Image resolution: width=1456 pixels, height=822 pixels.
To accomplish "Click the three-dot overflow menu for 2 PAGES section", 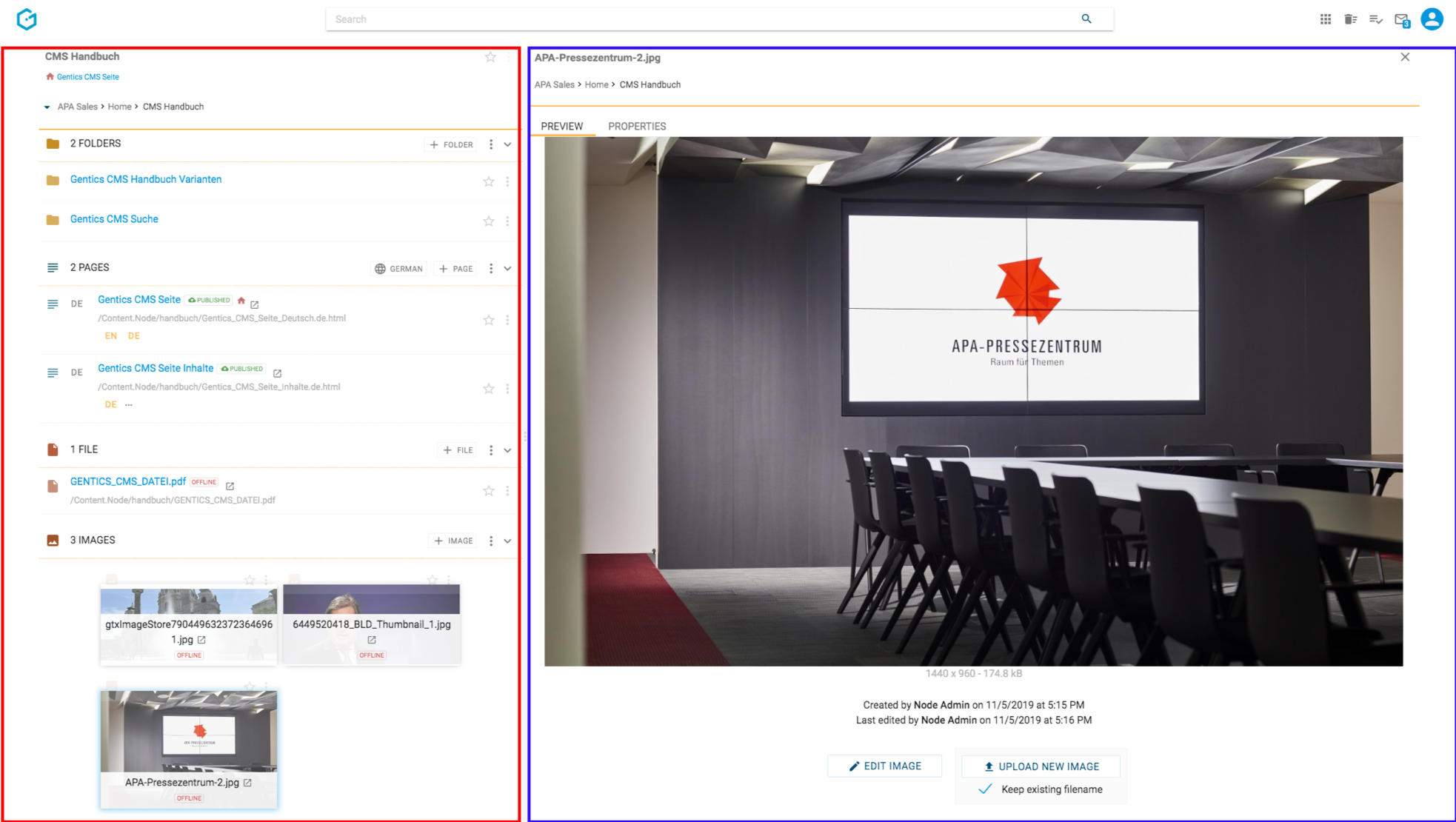I will tap(490, 267).
